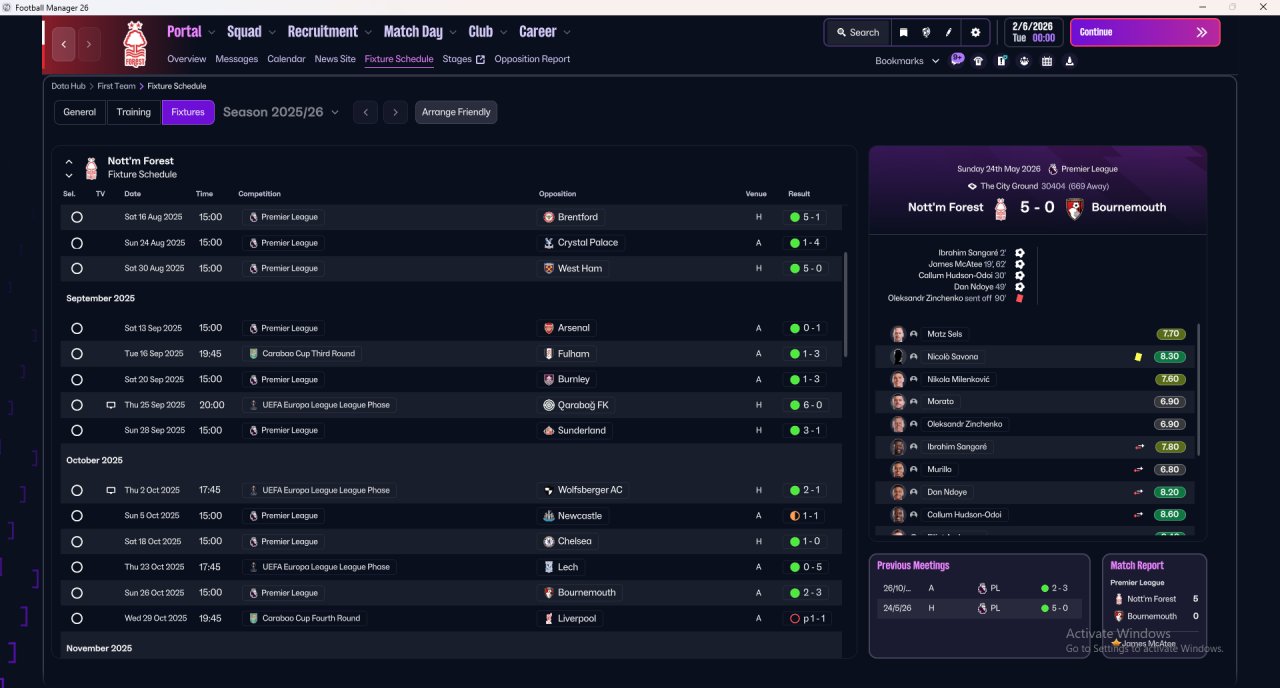This screenshot has width=1280, height=688.
Task: Click the Continue button
Action: click(x=1145, y=32)
